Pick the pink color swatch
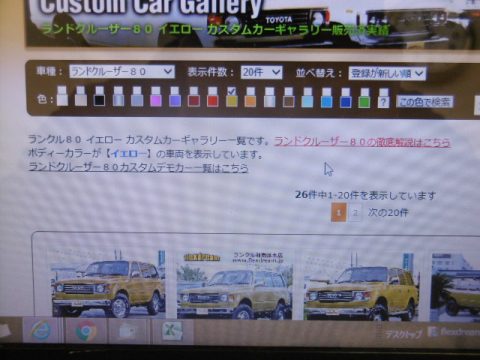 click(x=156, y=100)
